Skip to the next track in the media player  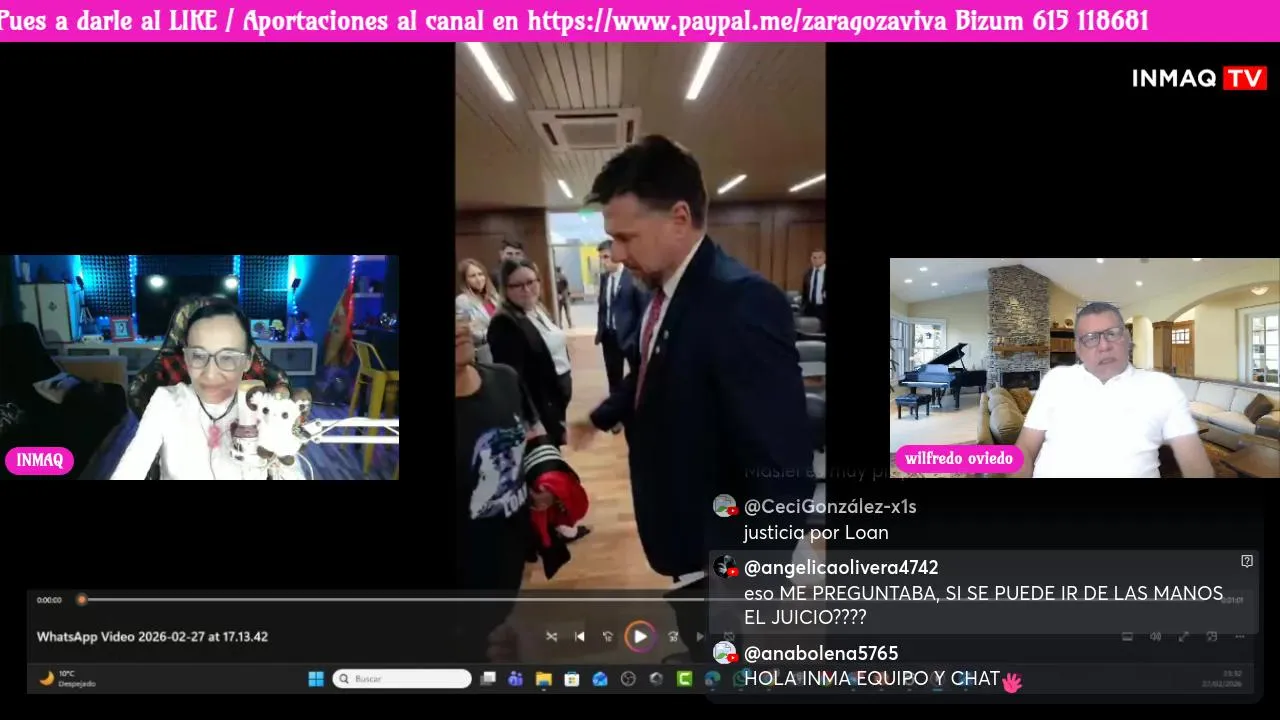[700, 636]
